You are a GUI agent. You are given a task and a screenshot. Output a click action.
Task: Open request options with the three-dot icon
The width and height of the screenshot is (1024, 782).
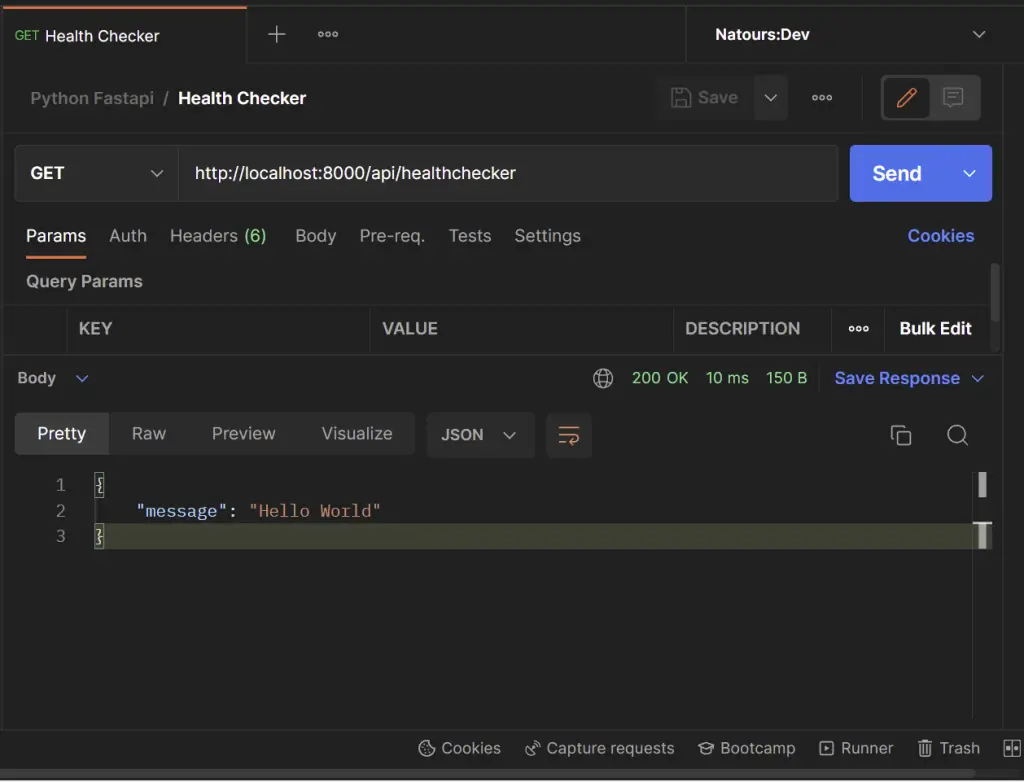click(822, 97)
